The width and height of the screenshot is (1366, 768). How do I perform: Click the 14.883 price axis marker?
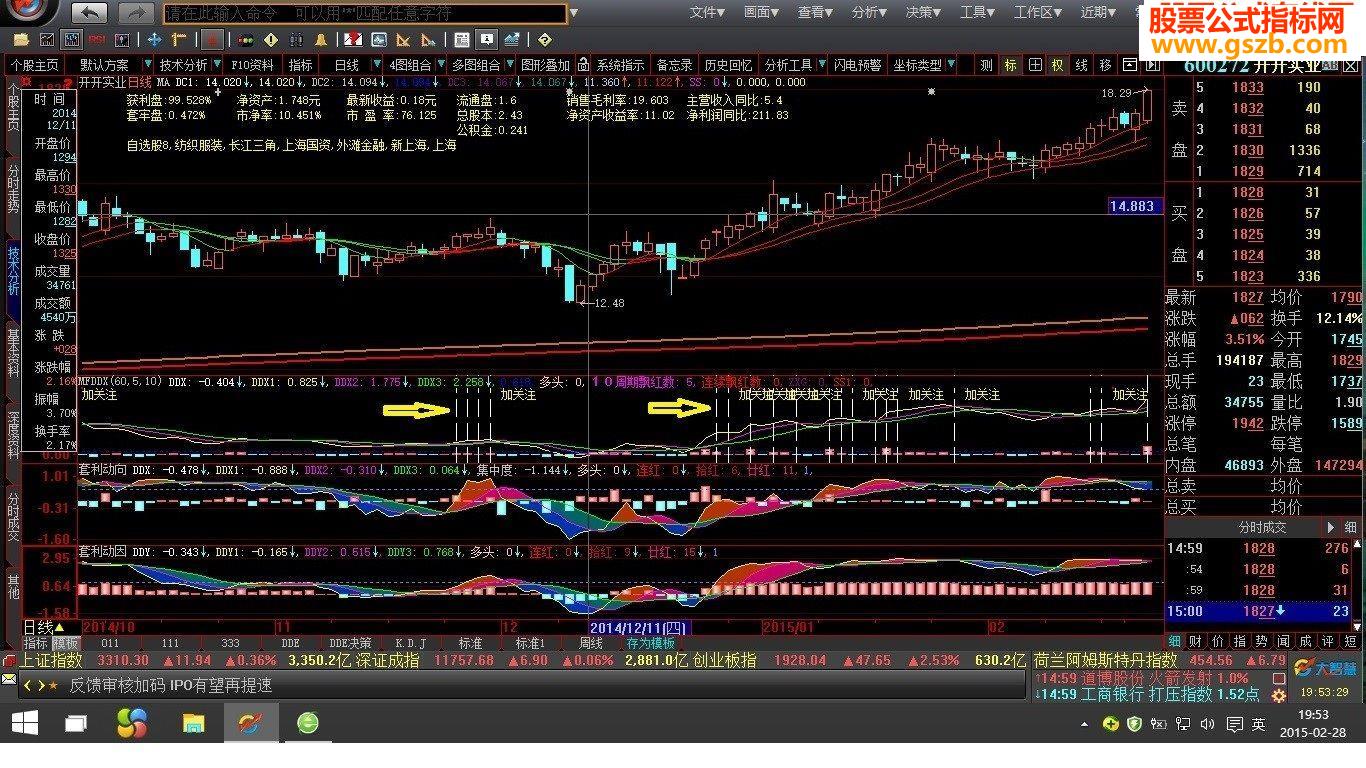coord(1136,206)
